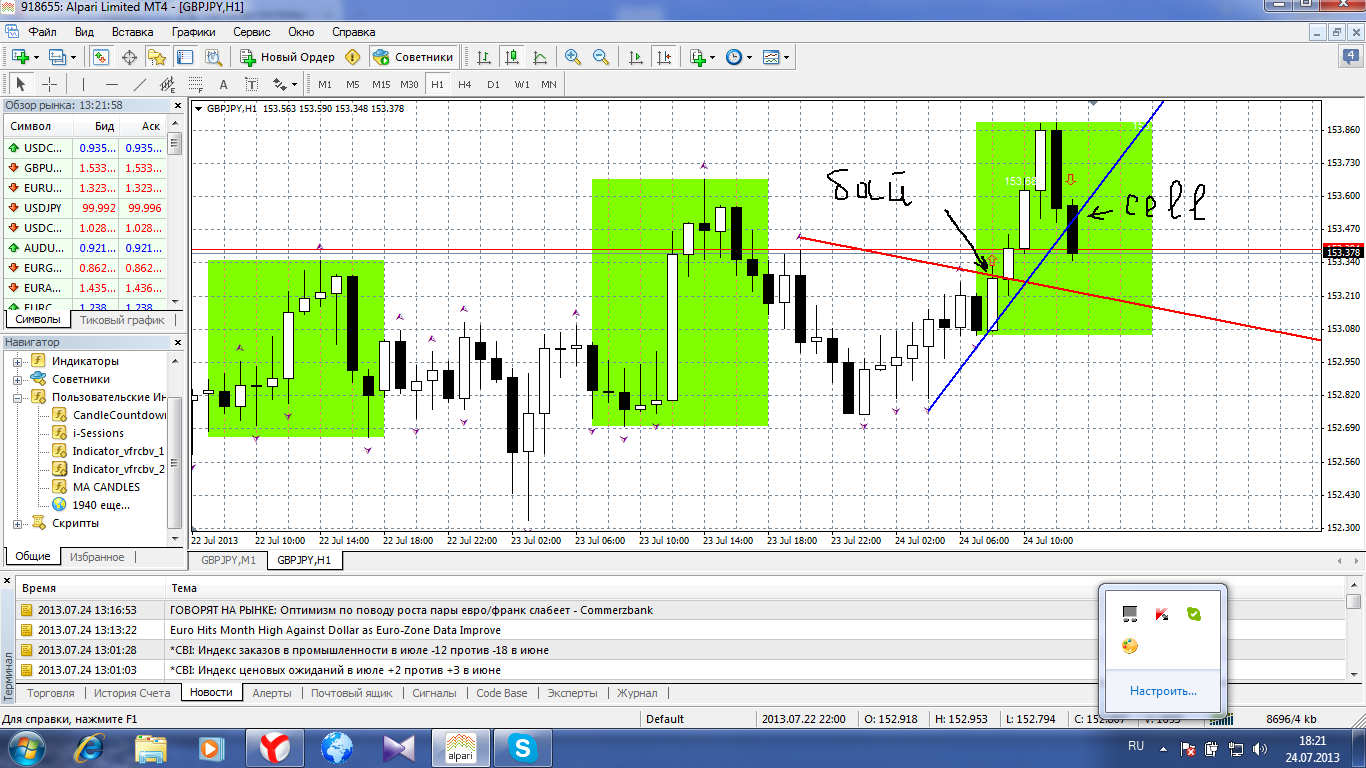Toggle chart shift from right edge
This screenshot has height=768, width=1366.
coord(664,57)
